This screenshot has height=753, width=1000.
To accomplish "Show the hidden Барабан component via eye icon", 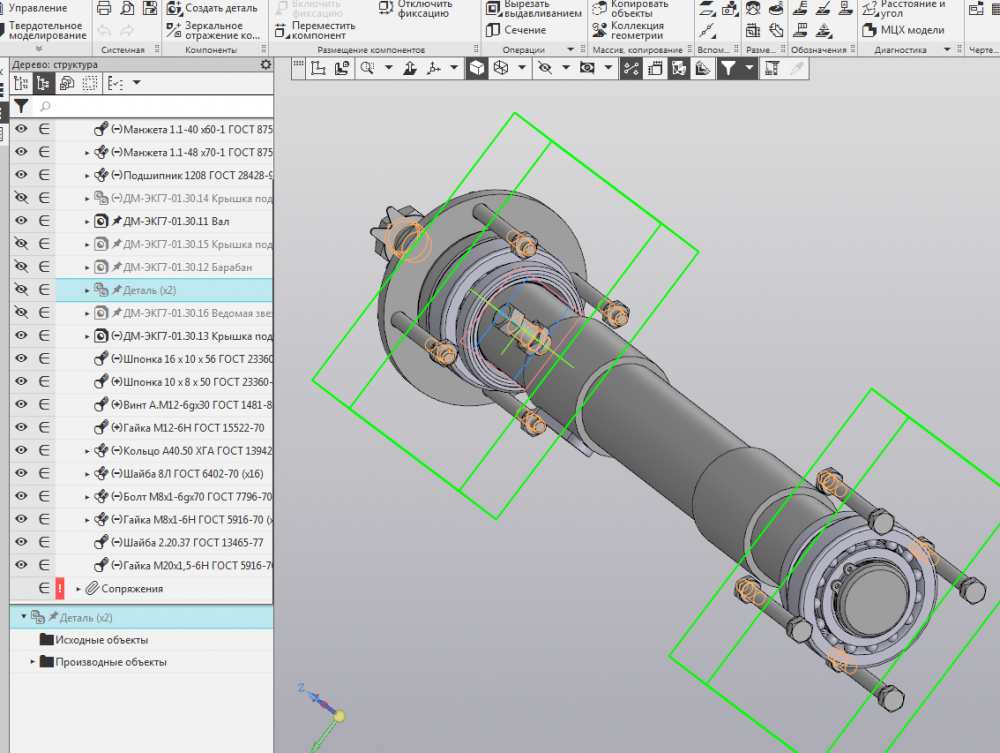I will coord(21,267).
